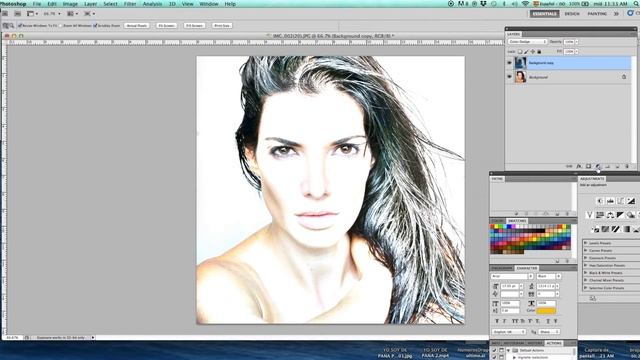Open the layer Opacity dropdown
The width and height of the screenshot is (640, 360).
tap(576, 42)
